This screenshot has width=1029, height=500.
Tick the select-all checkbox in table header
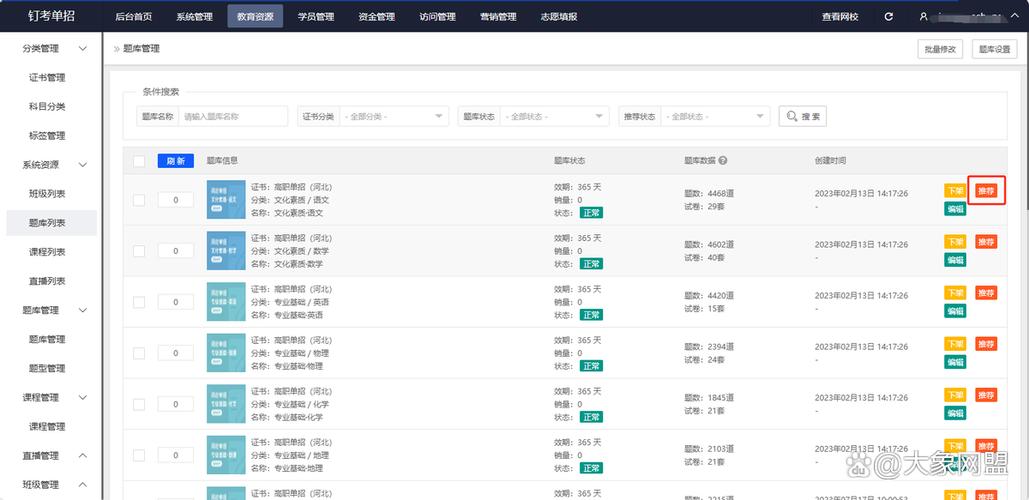(x=139, y=161)
